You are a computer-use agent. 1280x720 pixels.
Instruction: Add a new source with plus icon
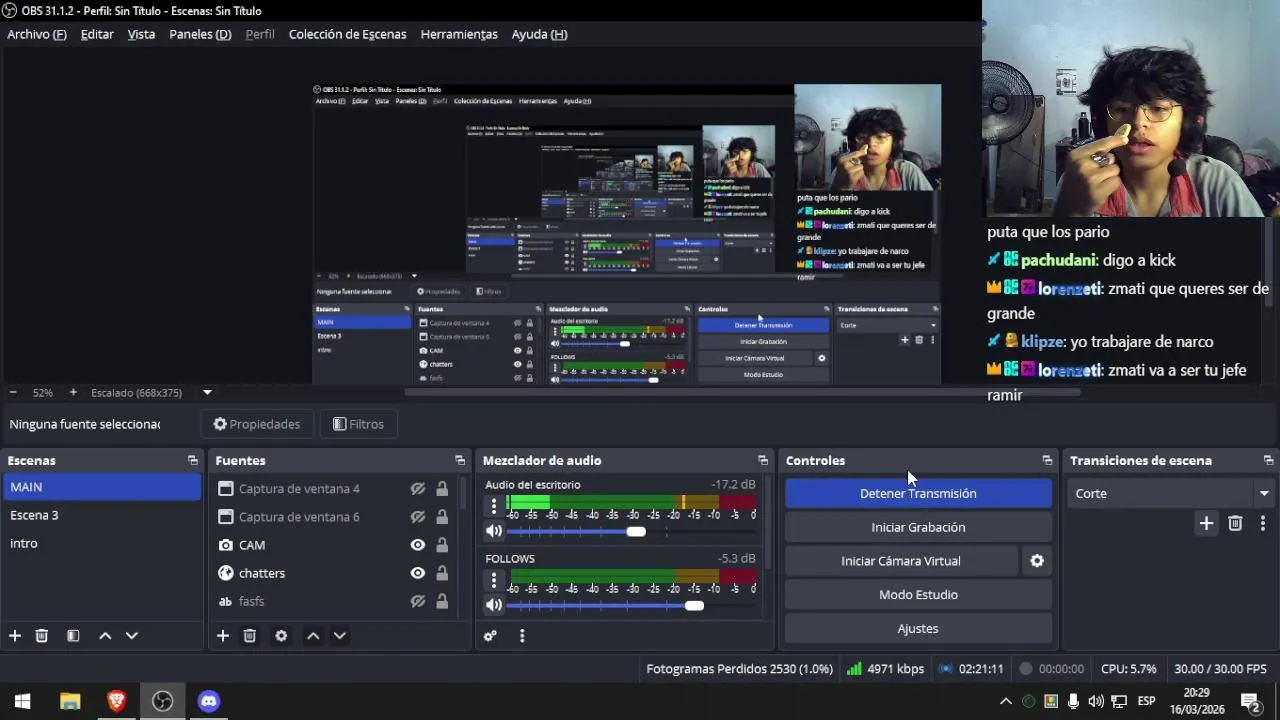point(223,636)
